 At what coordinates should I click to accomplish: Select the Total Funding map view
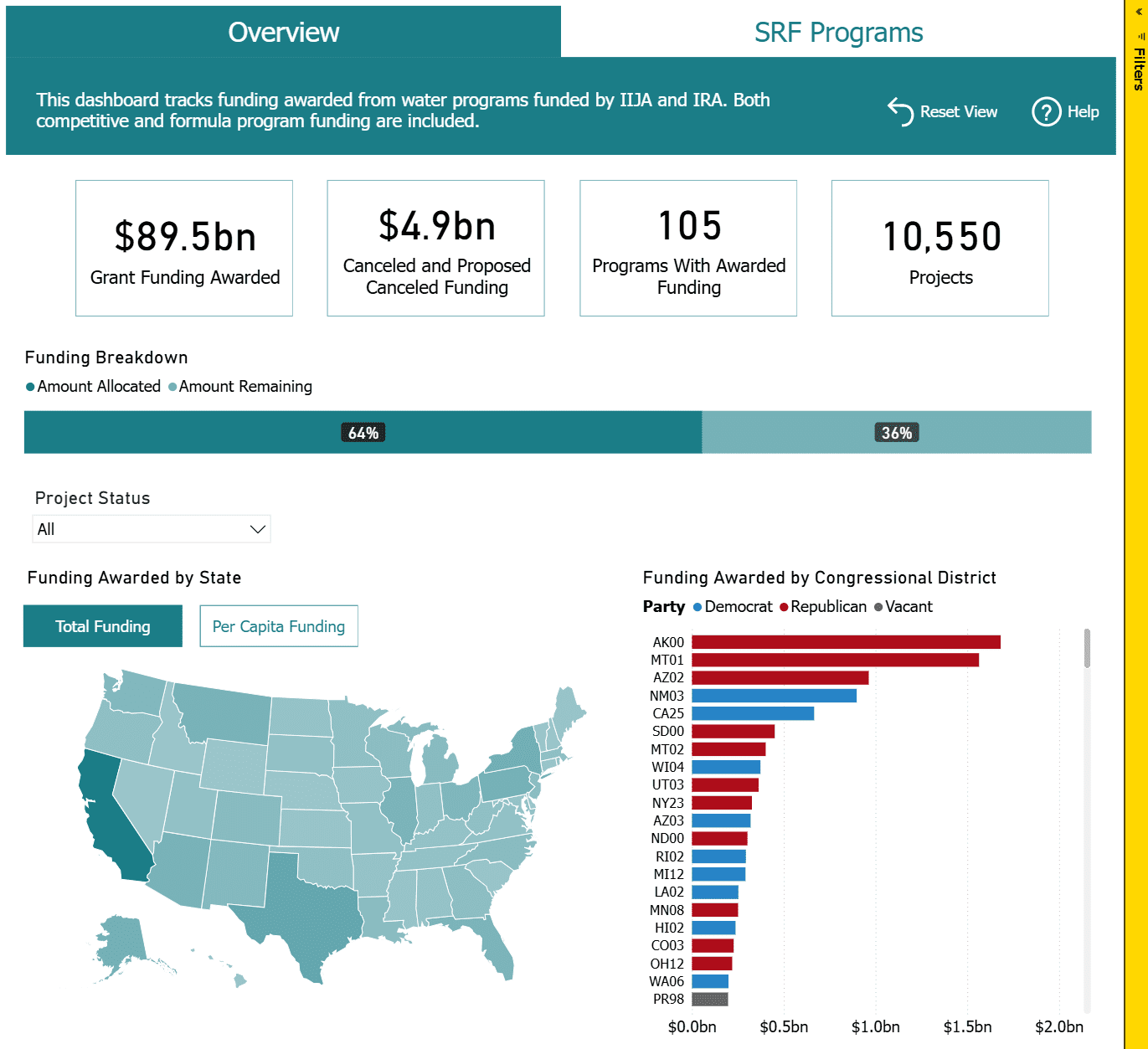pos(102,626)
